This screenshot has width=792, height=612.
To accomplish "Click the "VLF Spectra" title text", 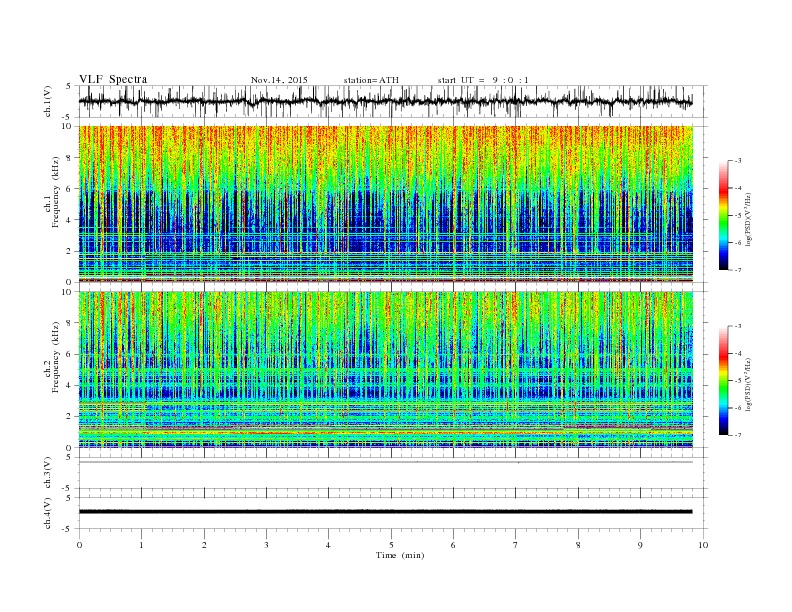I will click(x=113, y=79).
